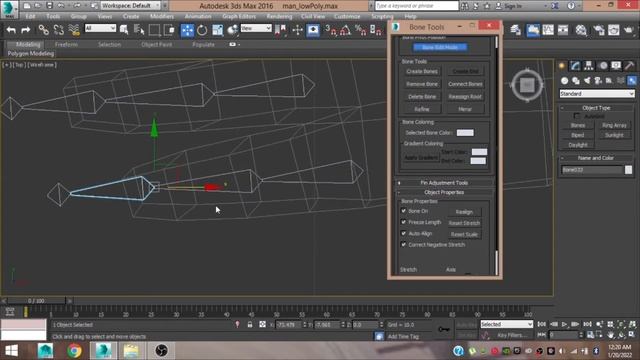Image resolution: width=640 pixels, height=360 pixels.
Task: Click the Play Animation button
Action: (564, 324)
